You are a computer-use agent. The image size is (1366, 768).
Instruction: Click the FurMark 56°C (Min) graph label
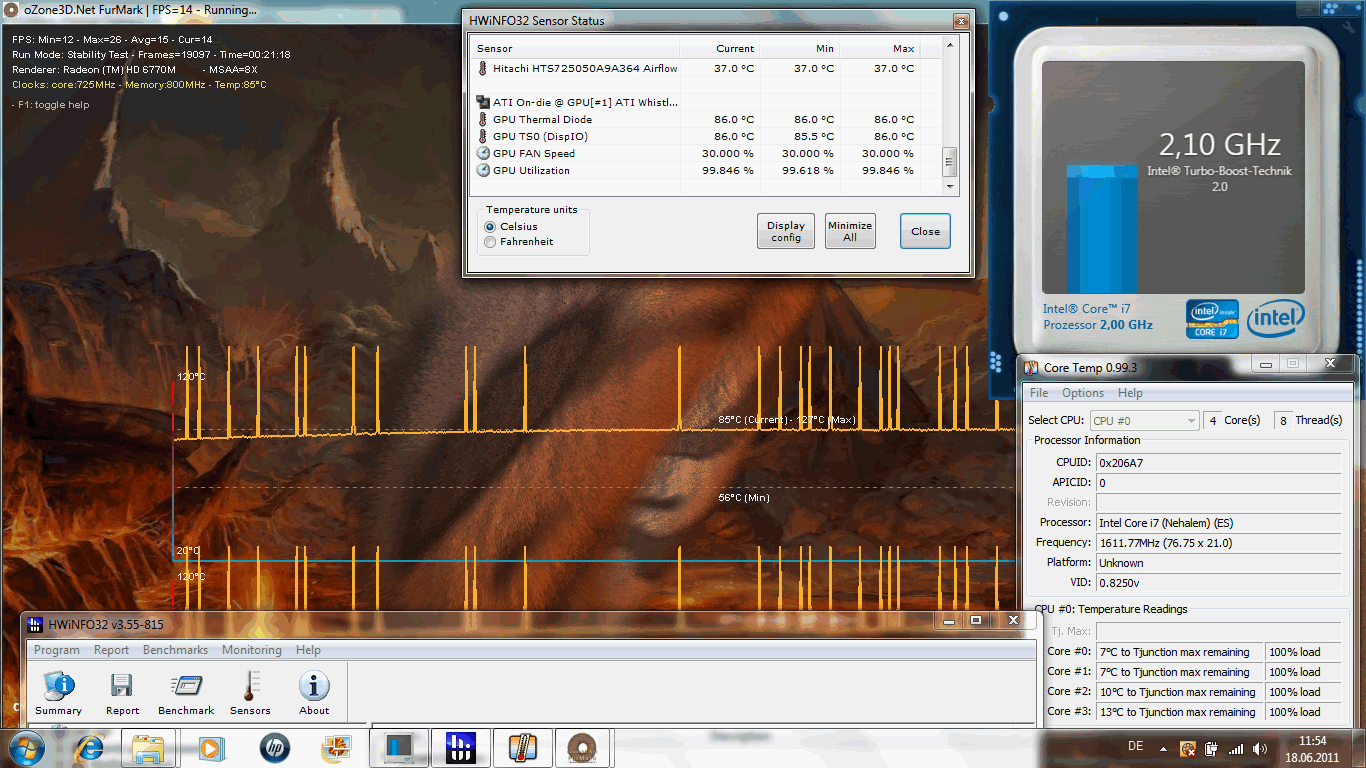point(744,497)
